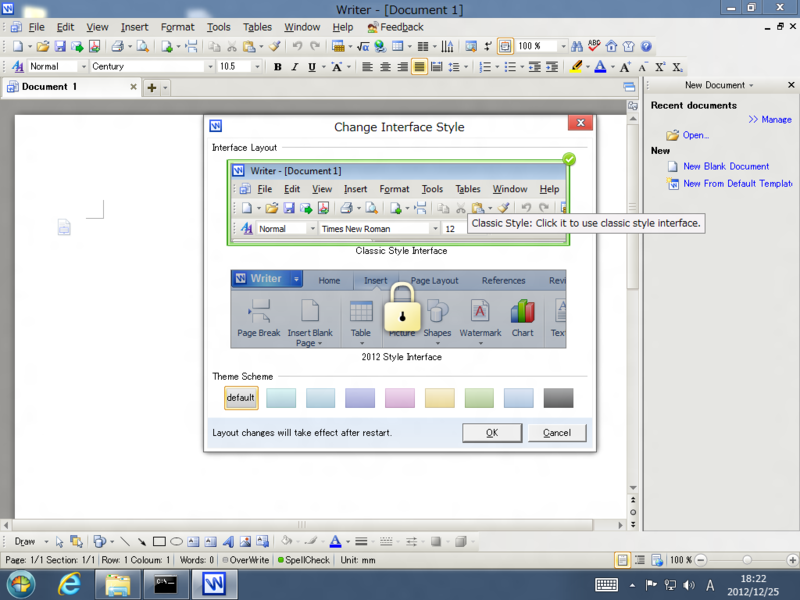Screen dimensions: 800x600
Task: Click New Blank Document link
Action: (726, 166)
